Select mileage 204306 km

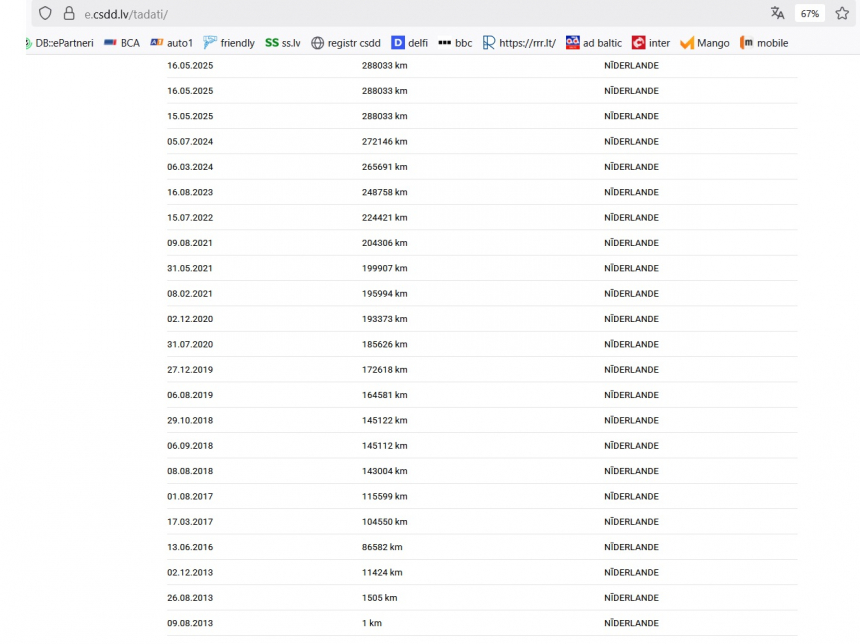[384, 243]
